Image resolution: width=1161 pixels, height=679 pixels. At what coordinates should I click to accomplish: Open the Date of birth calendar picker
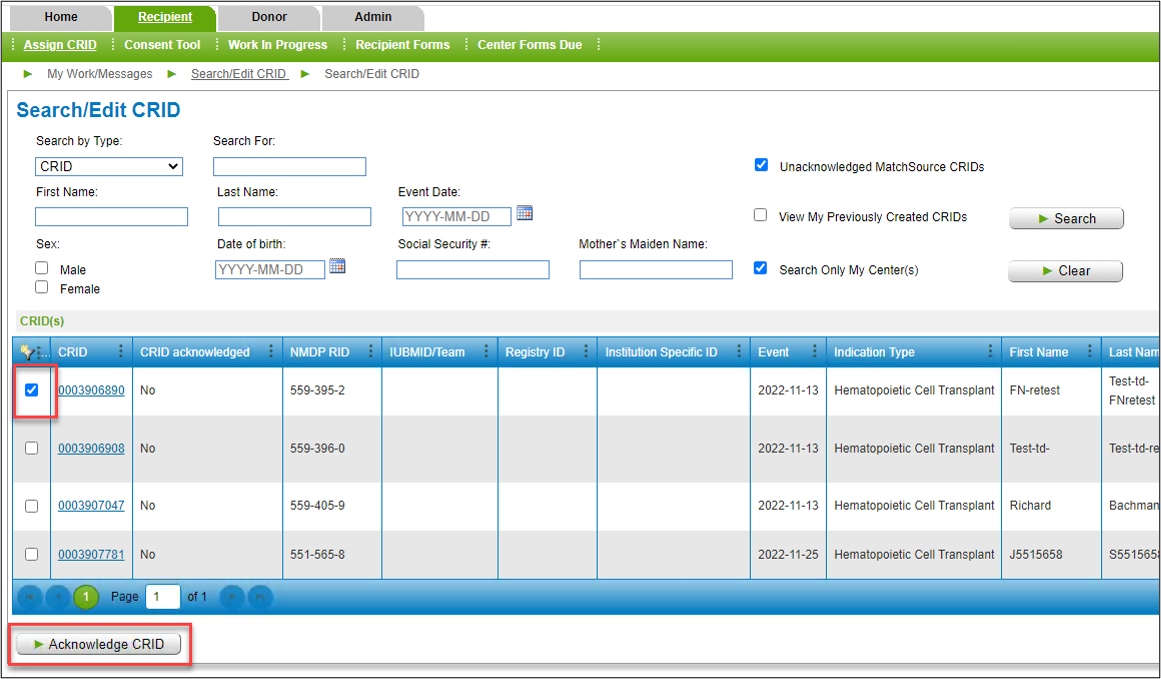pyautogui.click(x=337, y=268)
